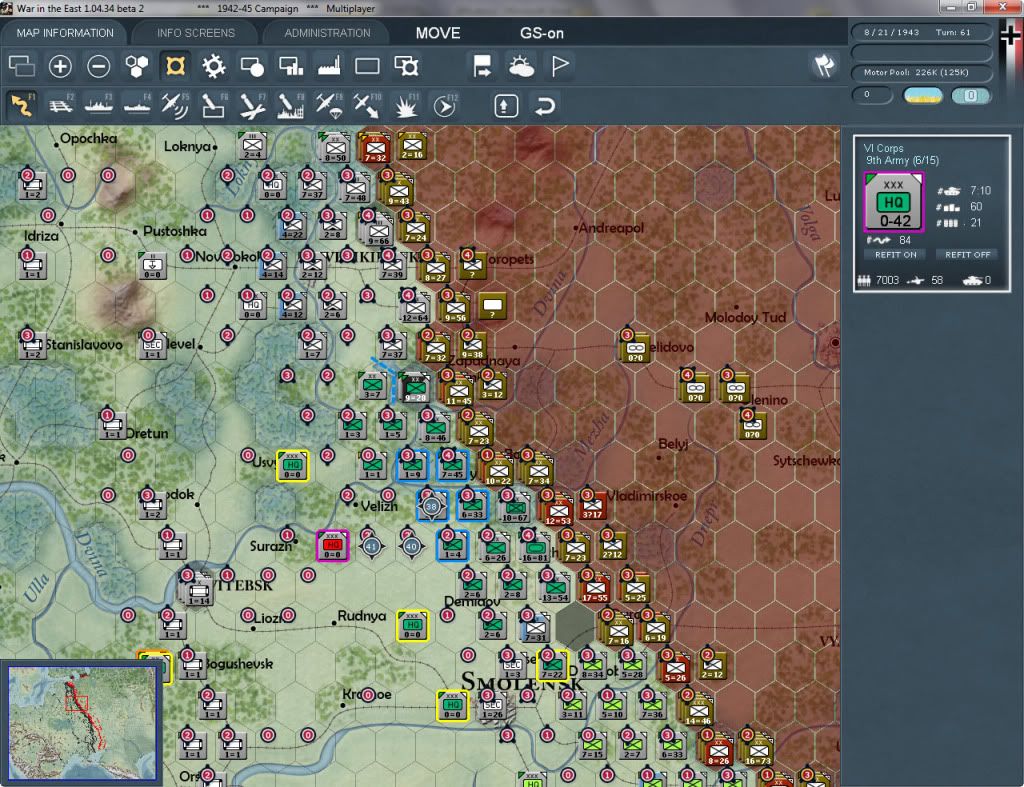Click the Pustoshka town label
1024x787 pixels.
coord(174,231)
